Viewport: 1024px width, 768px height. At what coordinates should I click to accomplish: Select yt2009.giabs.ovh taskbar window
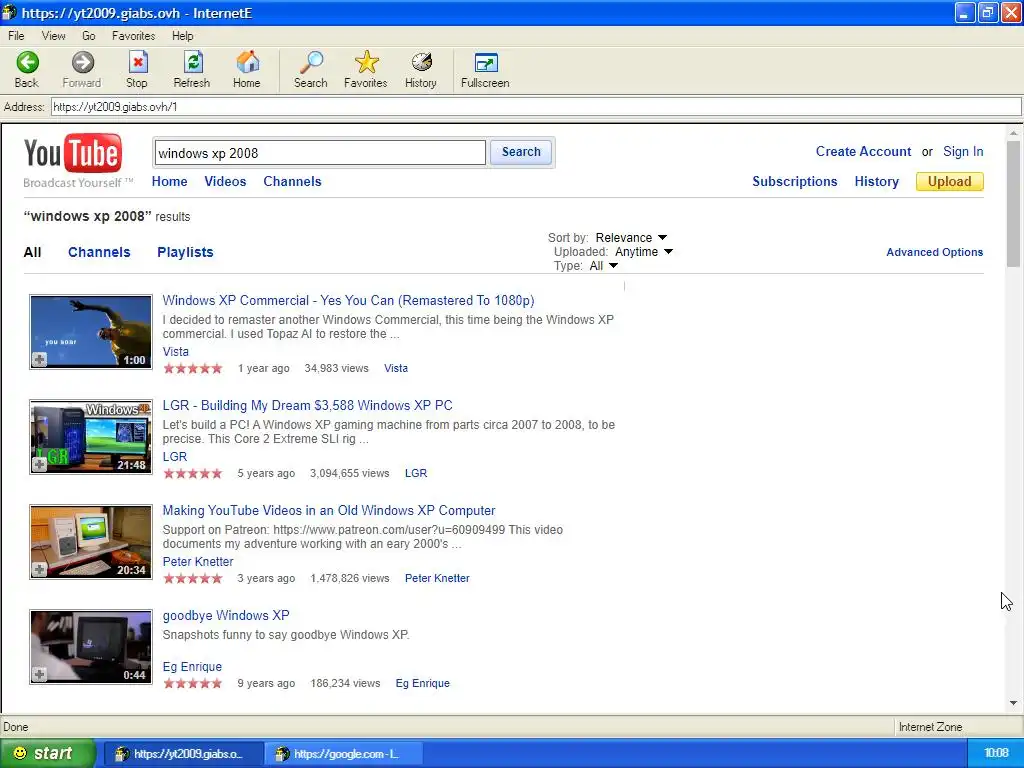tap(185, 754)
